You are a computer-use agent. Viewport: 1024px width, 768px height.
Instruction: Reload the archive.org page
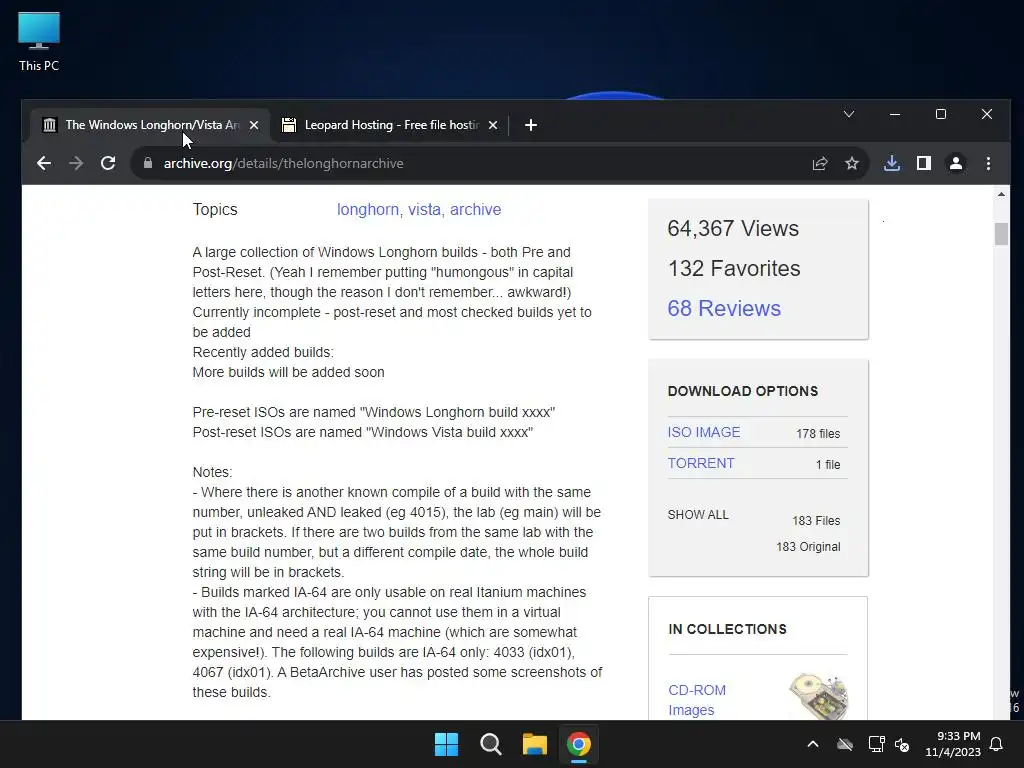[x=108, y=163]
